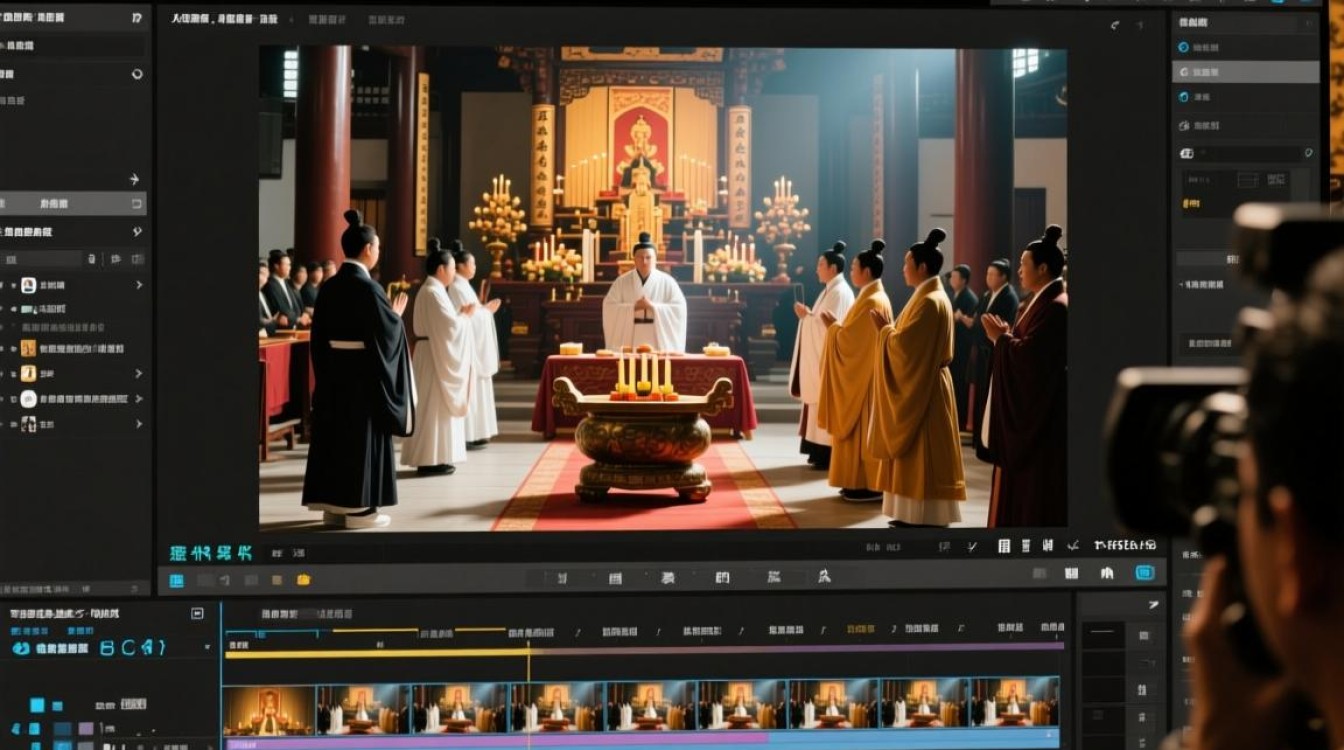Click the black-and-white icon in the last tree row
This screenshot has width=1344, height=750.
(28, 424)
